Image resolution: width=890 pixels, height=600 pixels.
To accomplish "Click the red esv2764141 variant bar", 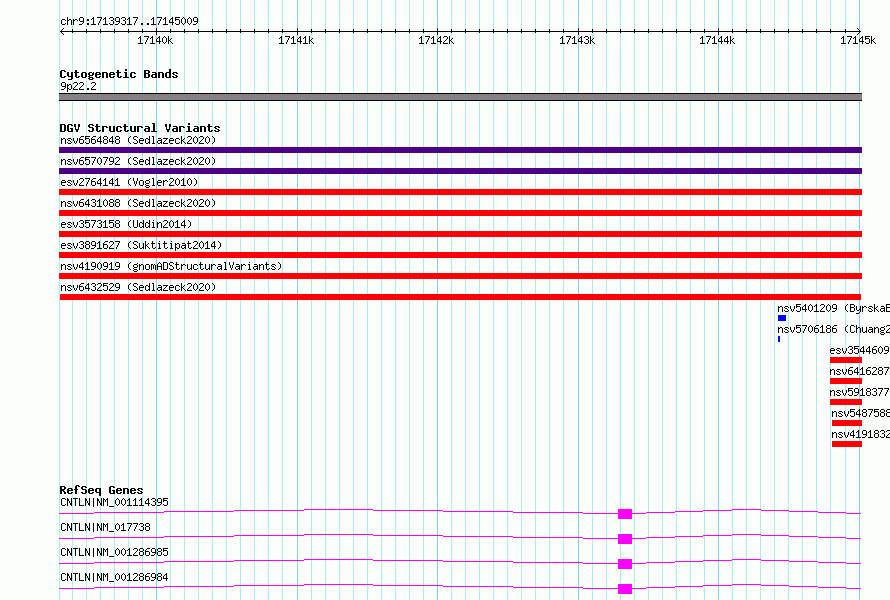I will [x=460, y=192].
